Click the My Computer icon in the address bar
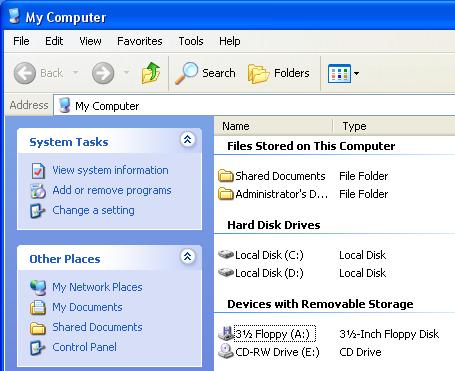Viewport: 455px width, 371px height. coord(64,105)
